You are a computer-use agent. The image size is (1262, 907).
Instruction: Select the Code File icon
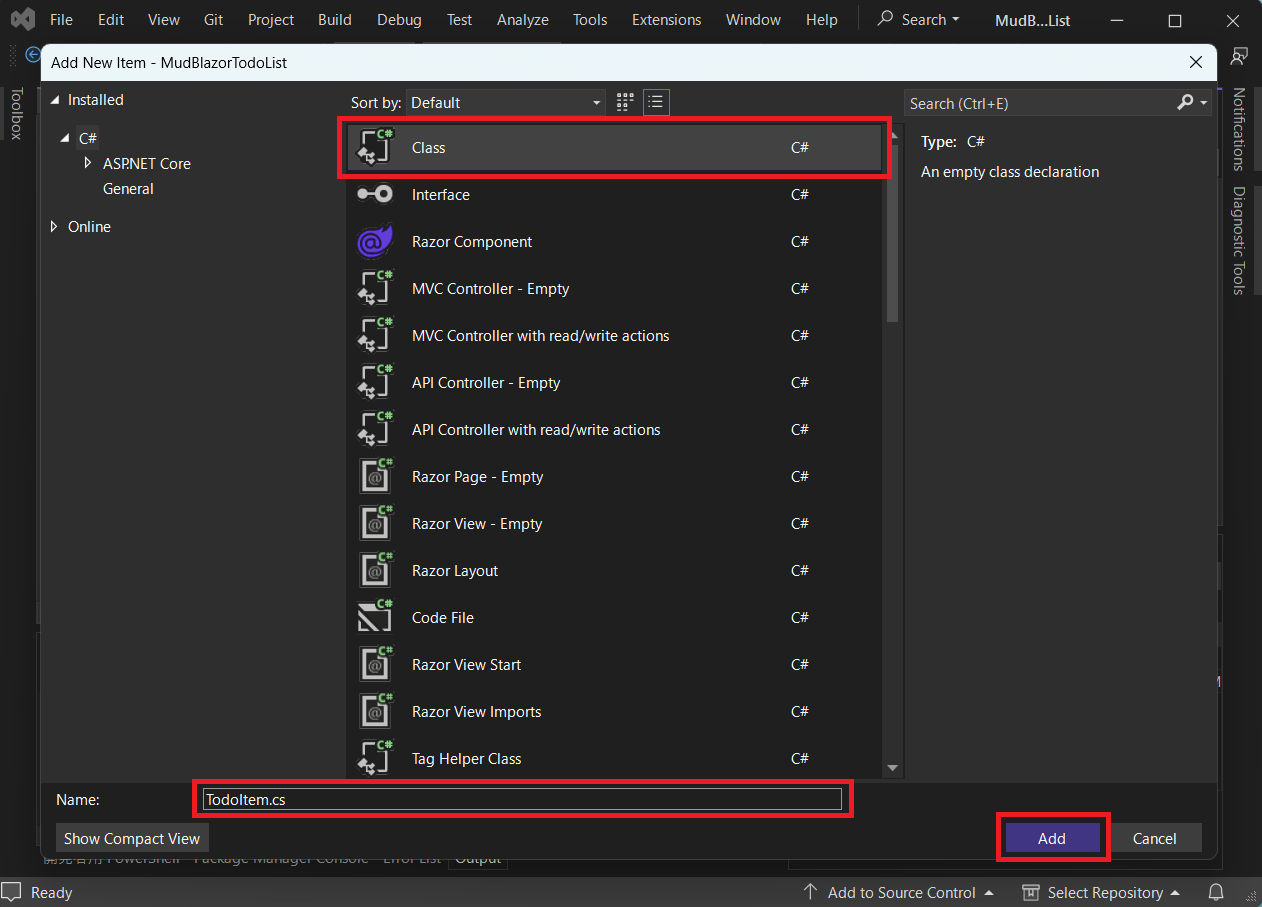(x=375, y=617)
